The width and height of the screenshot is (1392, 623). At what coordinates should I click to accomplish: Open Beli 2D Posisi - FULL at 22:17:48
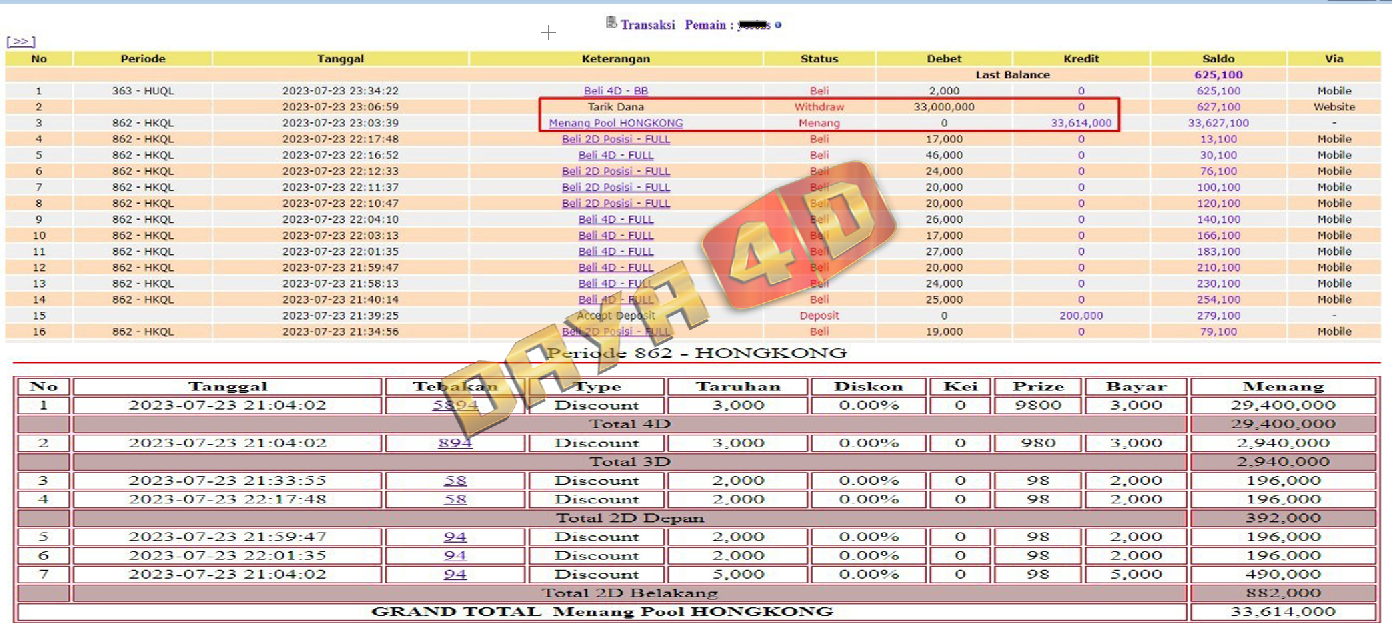pyautogui.click(x=616, y=139)
